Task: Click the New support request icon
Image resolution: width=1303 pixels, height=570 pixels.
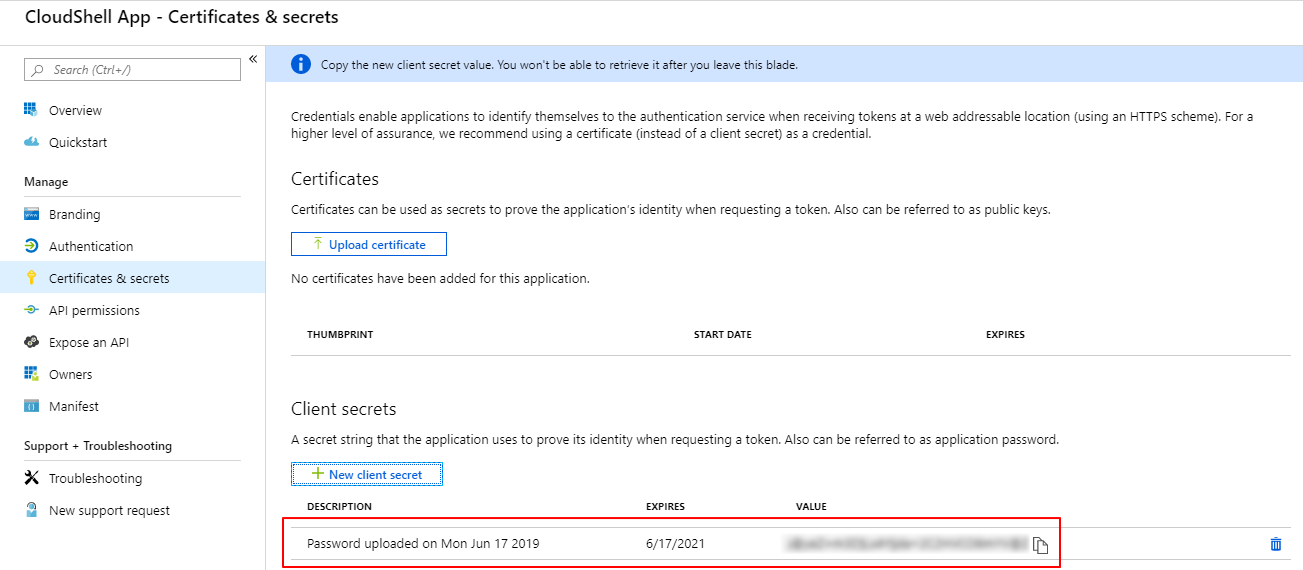Action: click(x=31, y=510)
